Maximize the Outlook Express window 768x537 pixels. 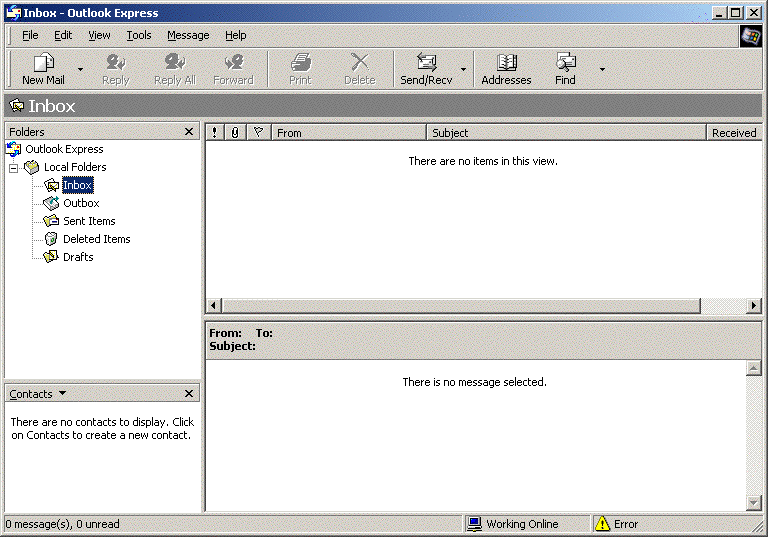[736, 13]
